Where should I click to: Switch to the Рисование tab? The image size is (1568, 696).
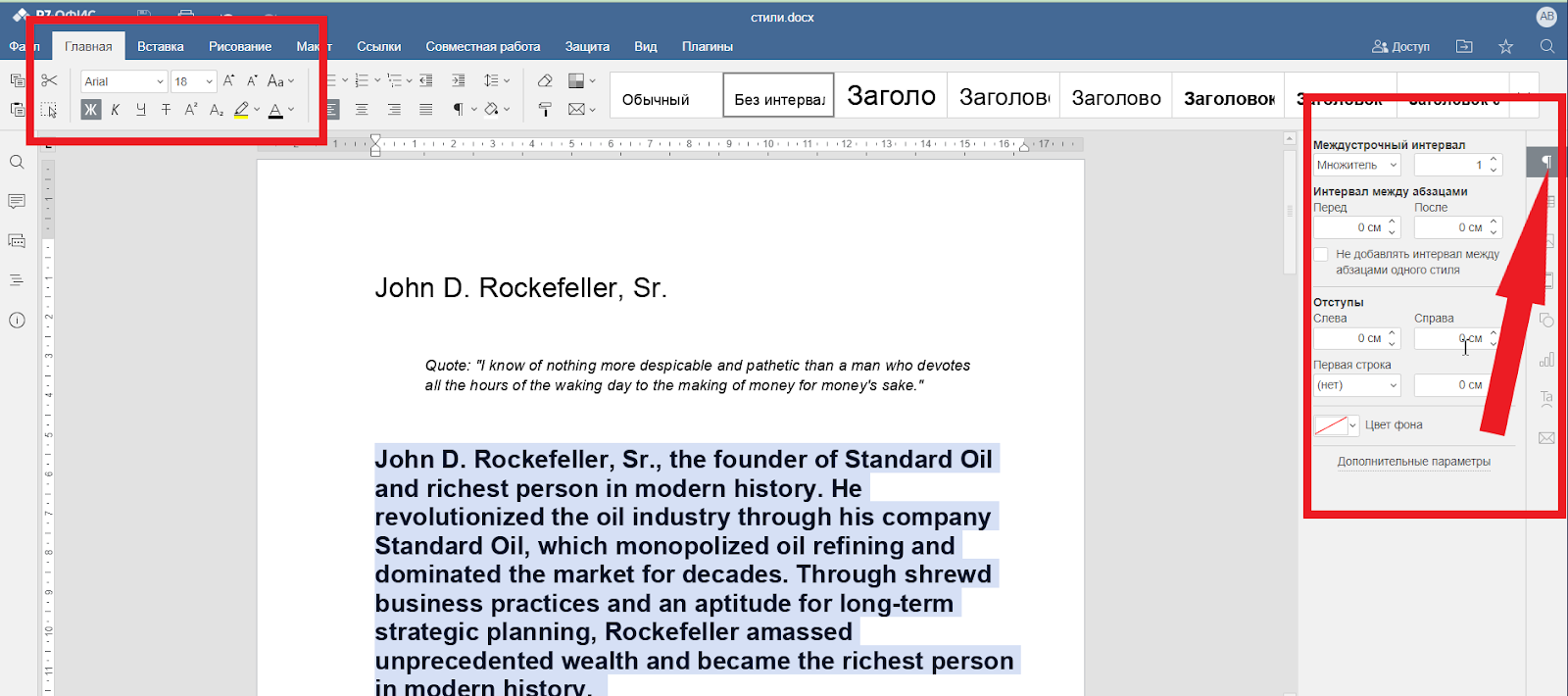pyautogui.click(x=240, y=46)
